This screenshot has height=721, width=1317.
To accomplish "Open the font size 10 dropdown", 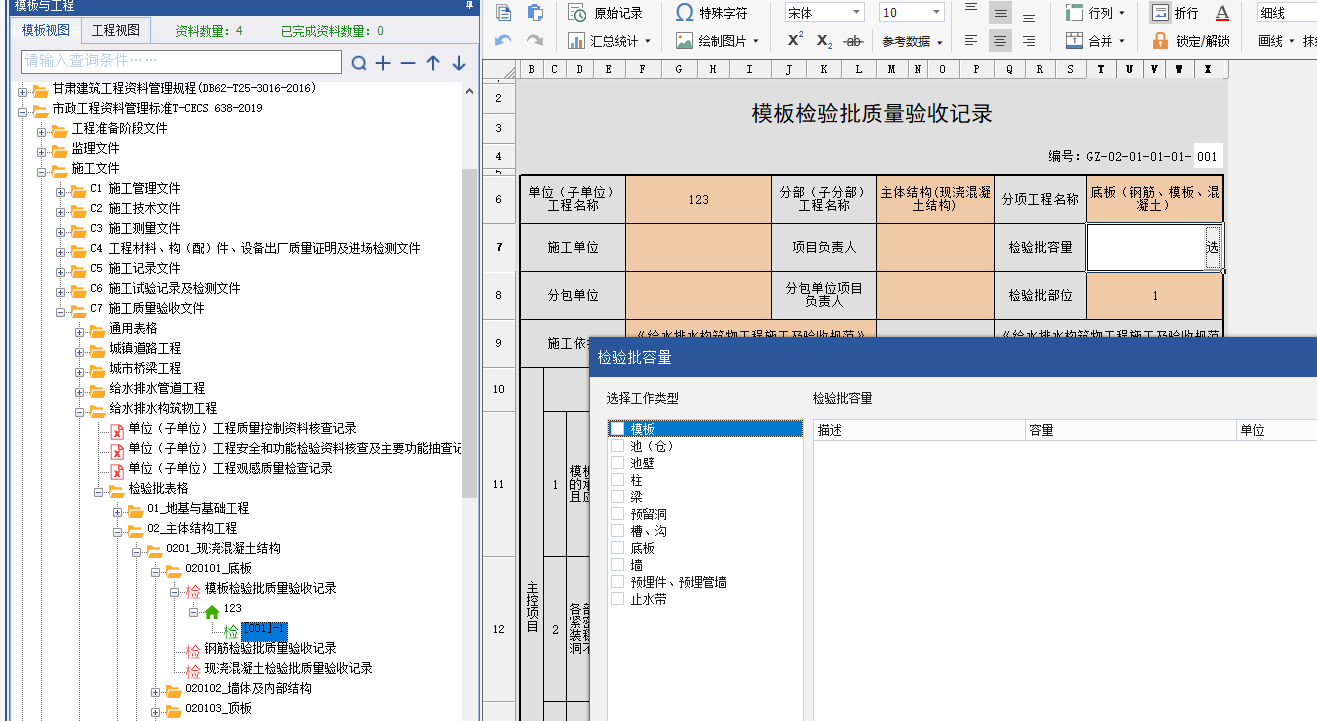I will click(x=936, y=13).
